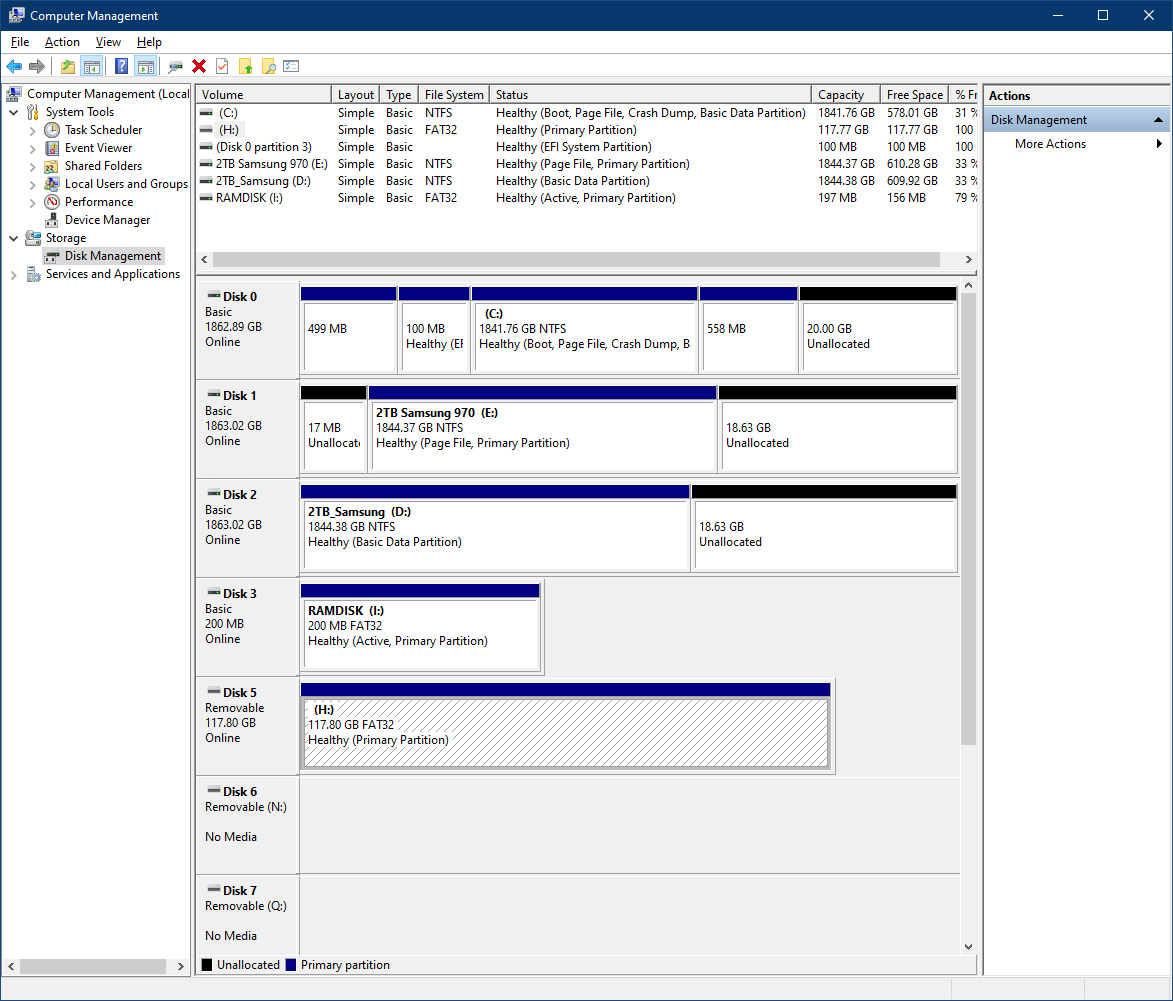This screenshot has height=1001, width=1173.
Task: Click the Rescan/Connect disk toolbar icon
Action: pyautogui.click(x=176, y=66)
